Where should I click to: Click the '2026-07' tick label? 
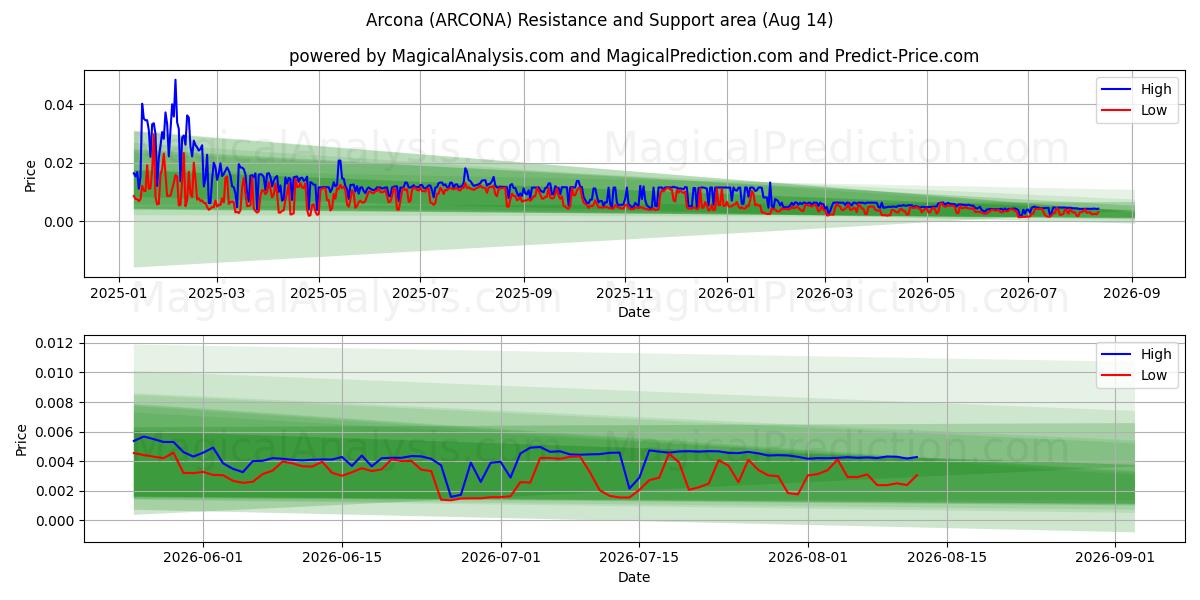pos(1027,292)
